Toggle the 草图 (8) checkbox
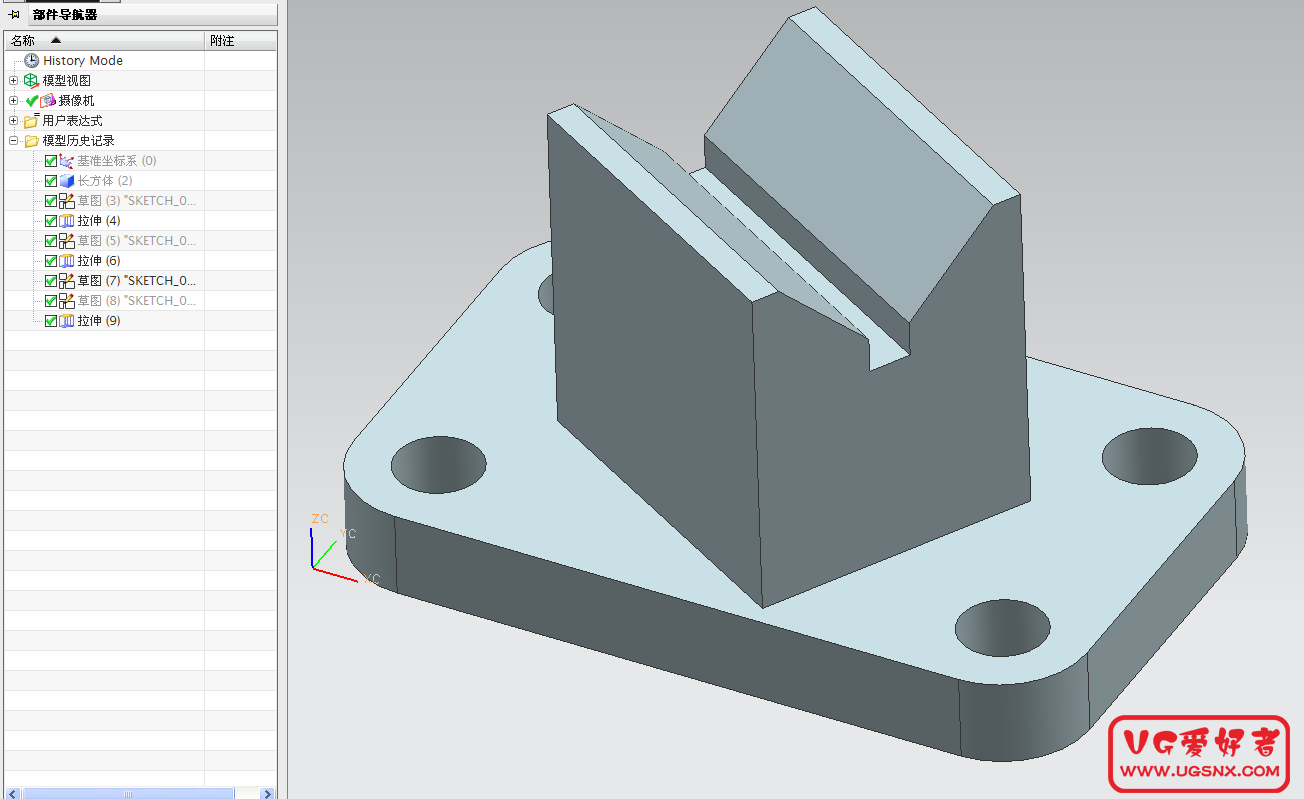The height and width of the screenshot is (799, 1304). 51,301
